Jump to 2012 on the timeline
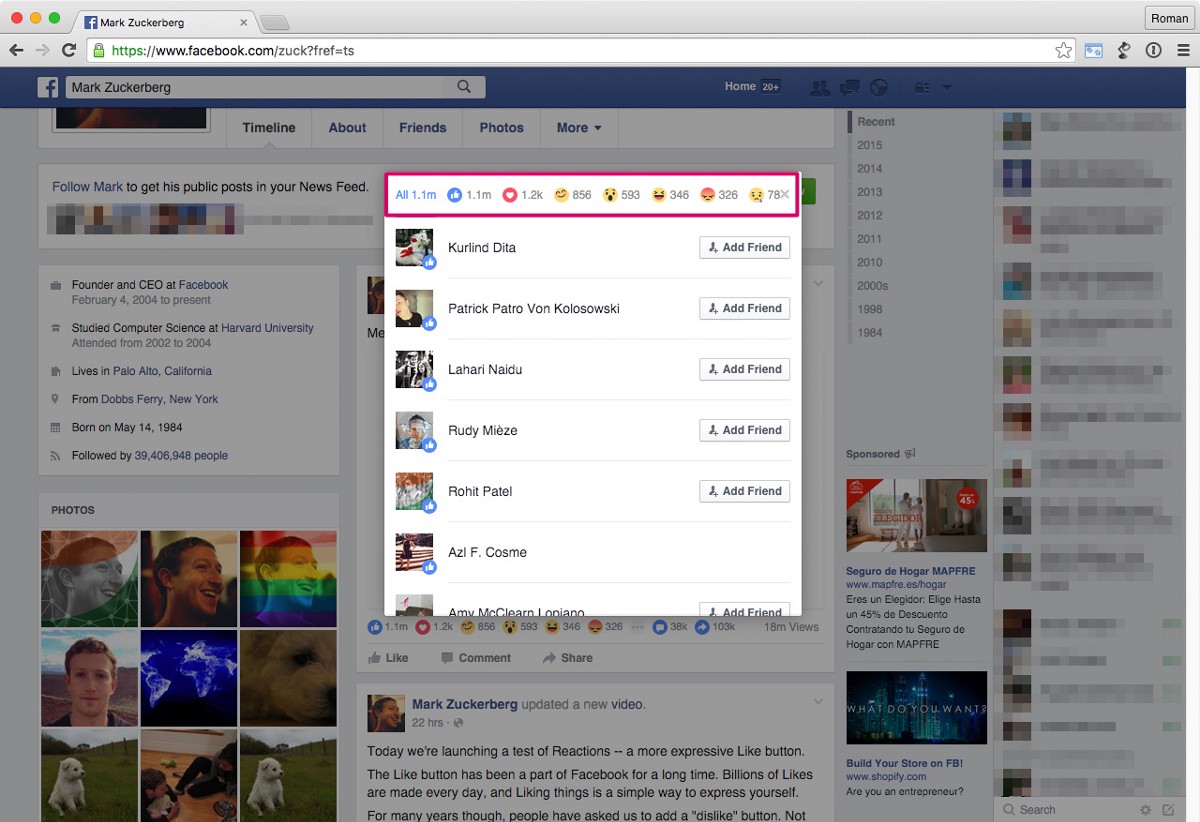This screenshot has width=1200, height=822. coord(869,215)
